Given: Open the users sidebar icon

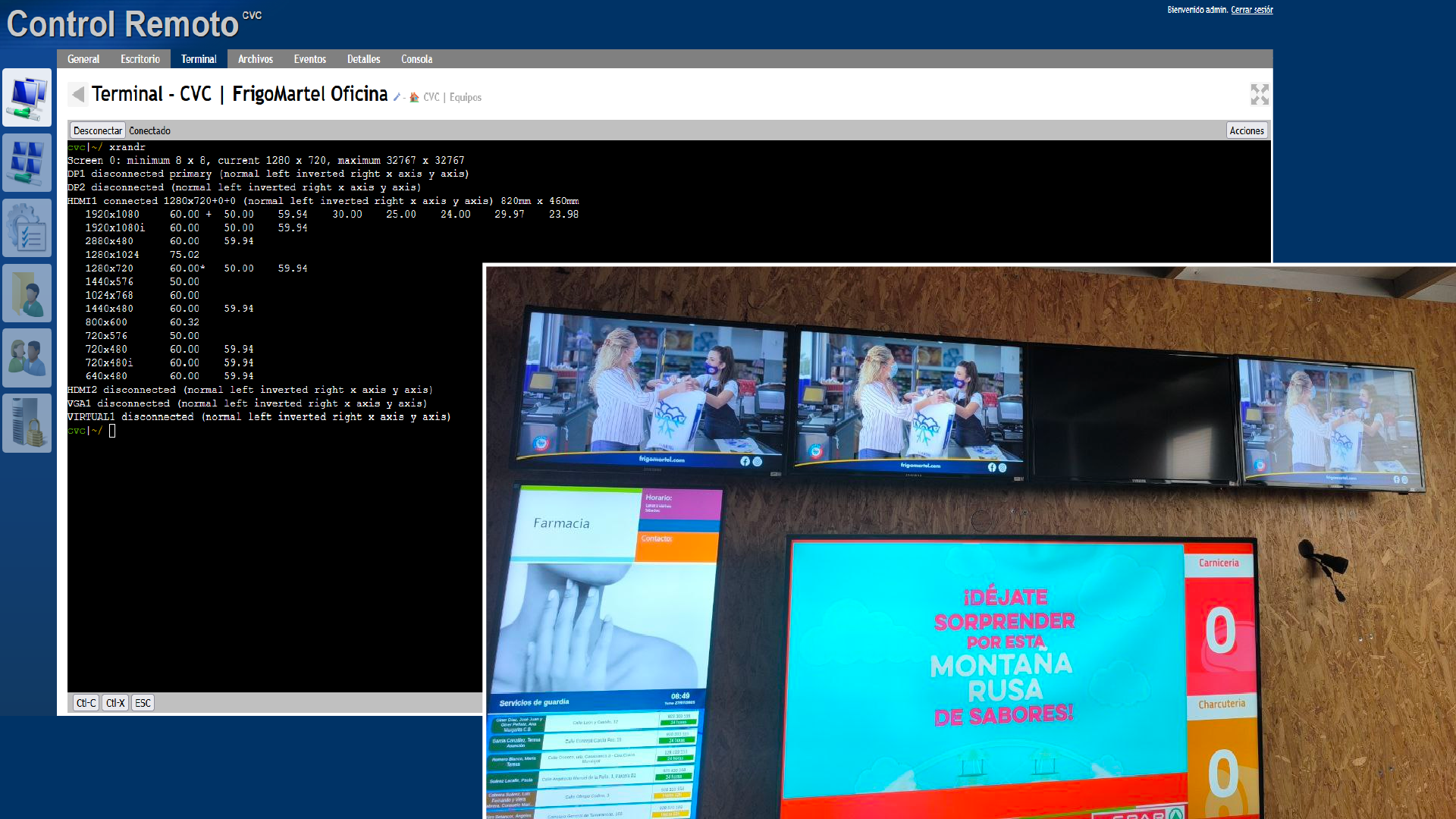Looking at the screenshot, I should [x=27, y=358].
